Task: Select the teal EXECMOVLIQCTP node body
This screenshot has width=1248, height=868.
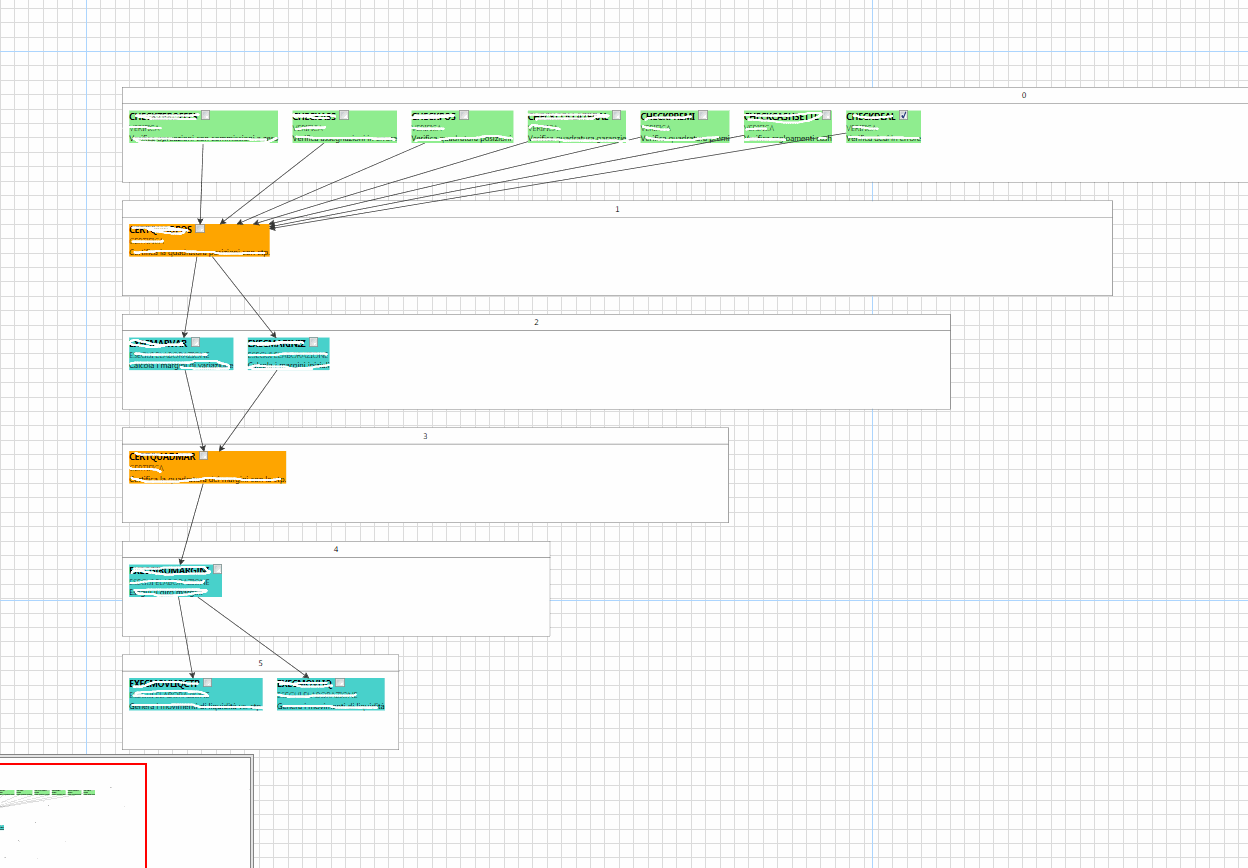Action: pyautogui.click(x=196, y=695)
